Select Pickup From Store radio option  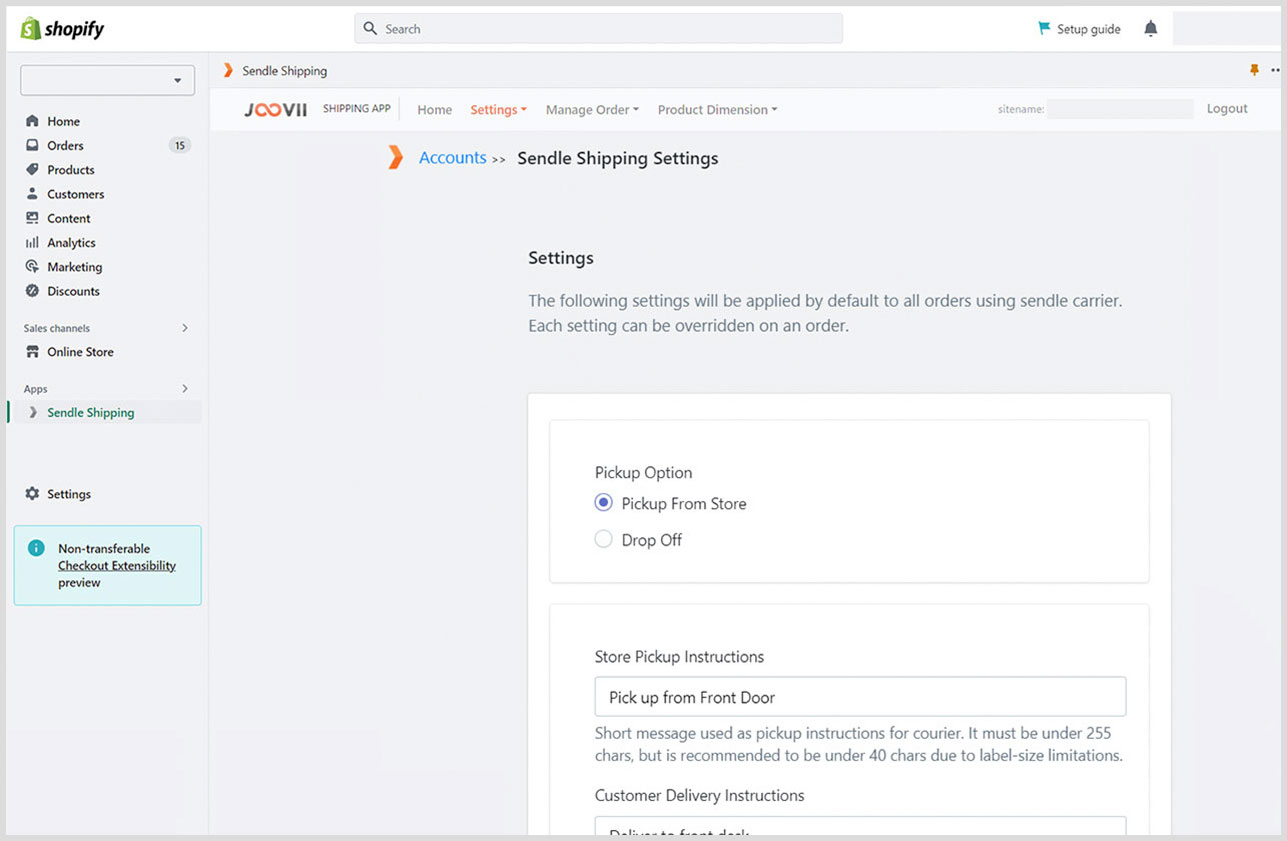[x=603, y=503]
